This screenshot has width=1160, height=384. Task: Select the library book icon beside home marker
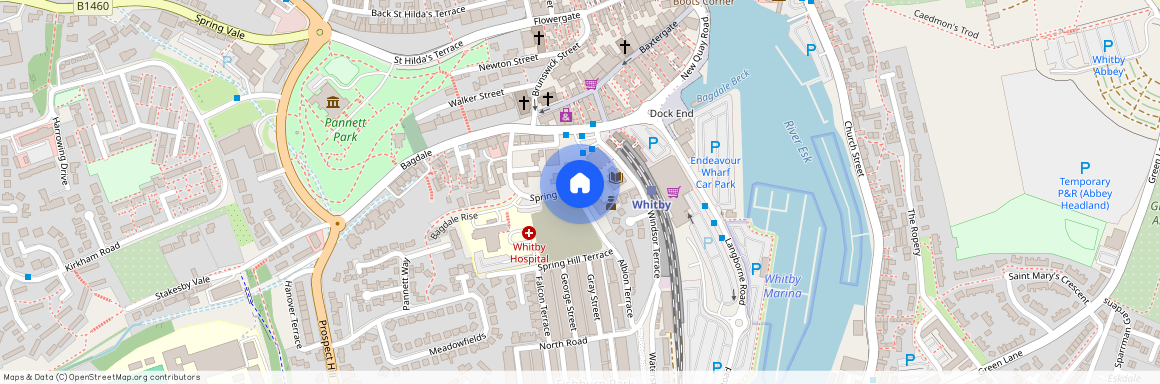616,178
